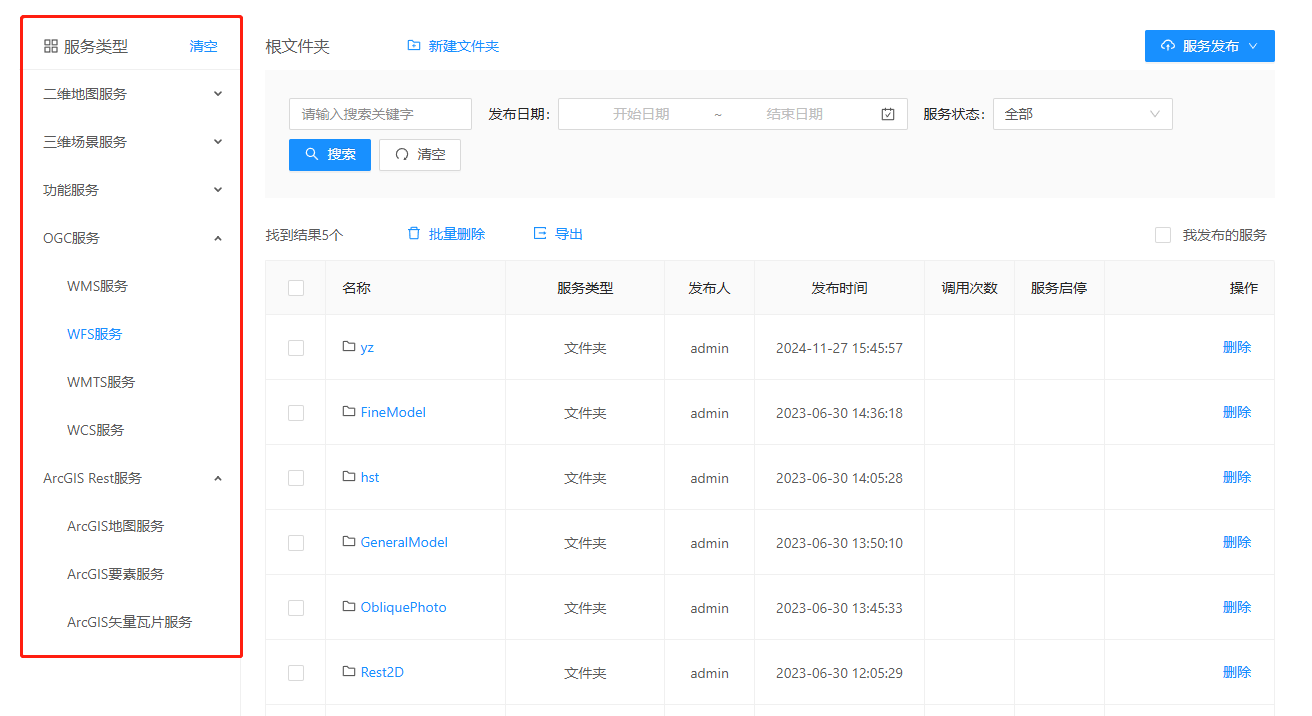Select ArcGIS要素服务 in the sidebar

pyautogui.click(x=115, y=574)
